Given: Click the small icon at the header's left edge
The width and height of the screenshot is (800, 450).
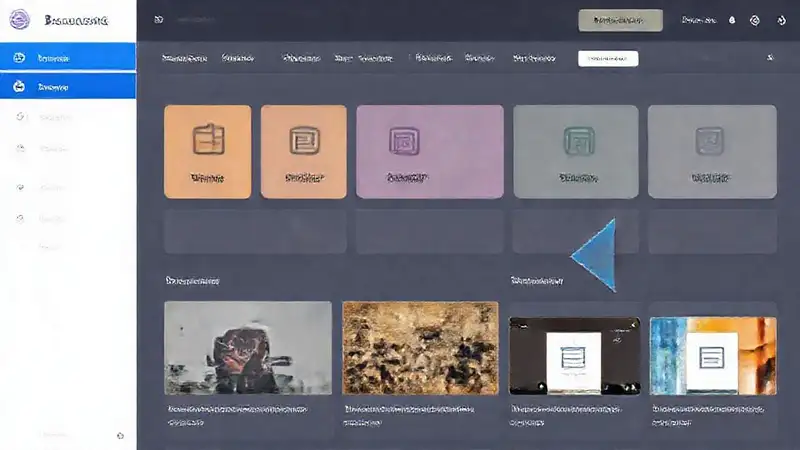Looking at the screenshot, I should pos(159,20).
